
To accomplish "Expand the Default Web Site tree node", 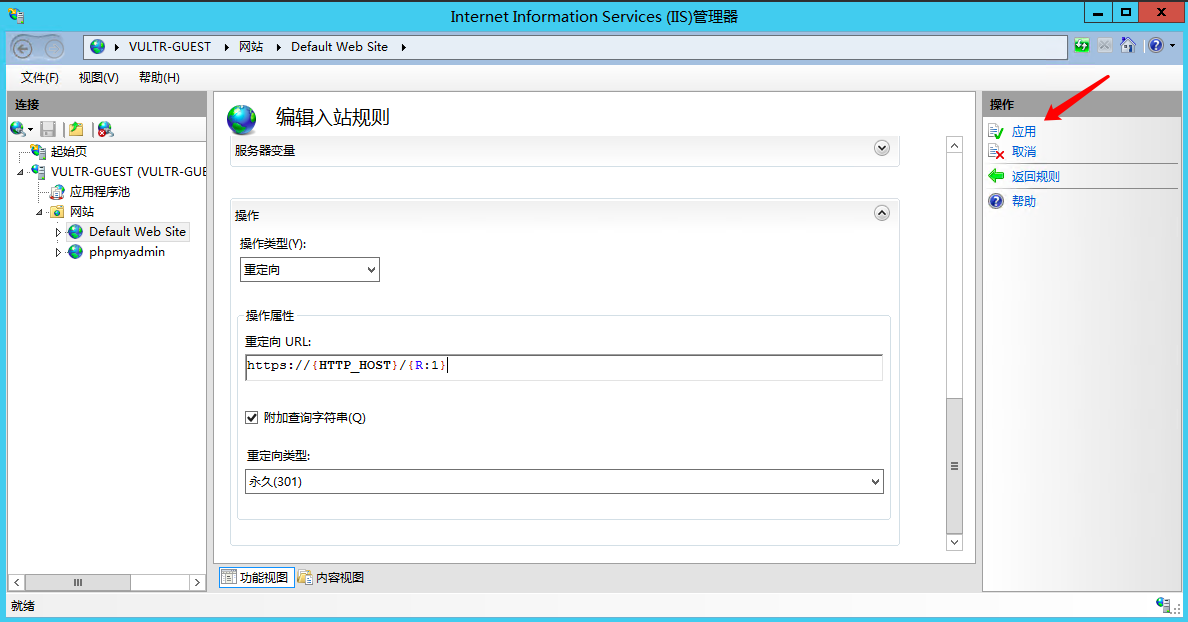I will point(58,232).
